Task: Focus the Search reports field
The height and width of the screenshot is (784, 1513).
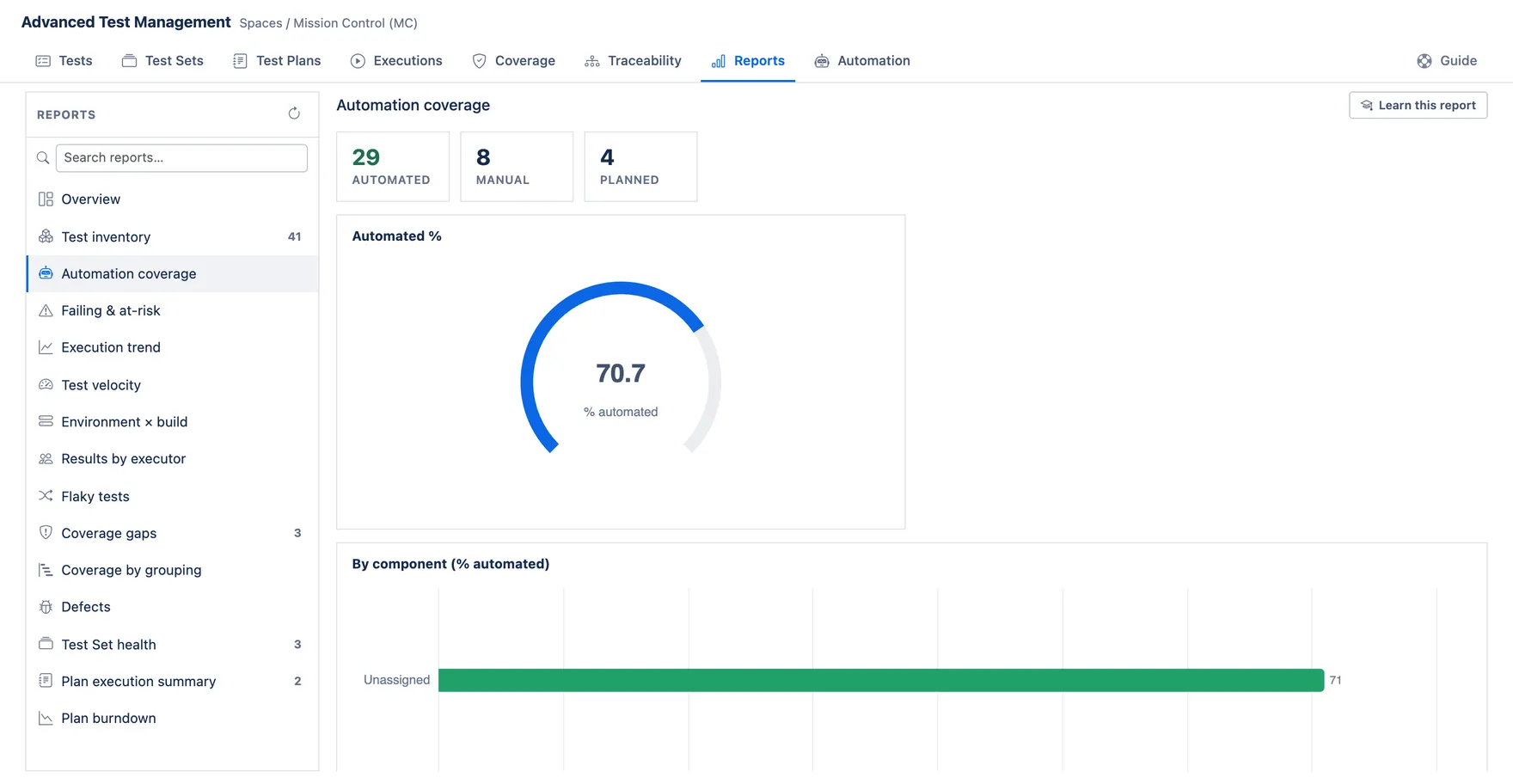Action: tap(181, 158)
